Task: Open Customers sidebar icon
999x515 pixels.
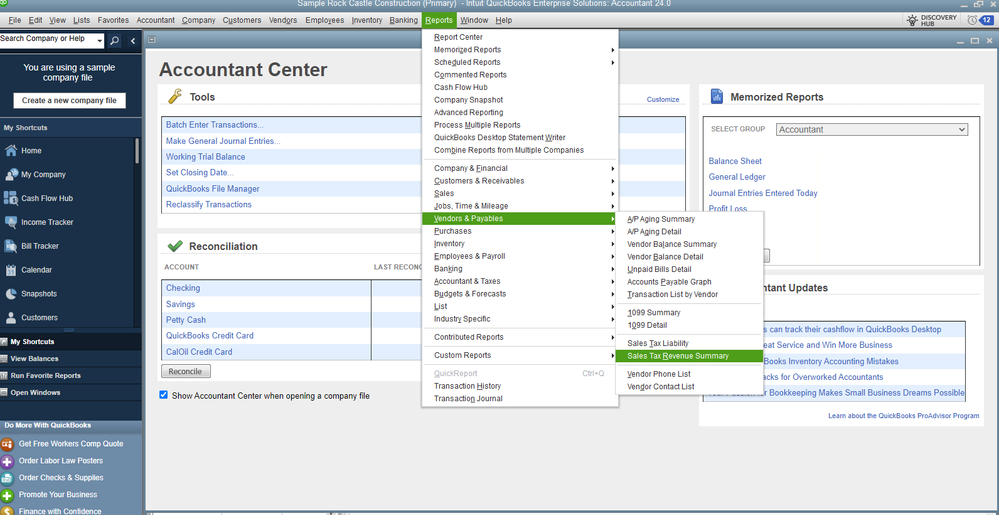Action: click(10, 317)
